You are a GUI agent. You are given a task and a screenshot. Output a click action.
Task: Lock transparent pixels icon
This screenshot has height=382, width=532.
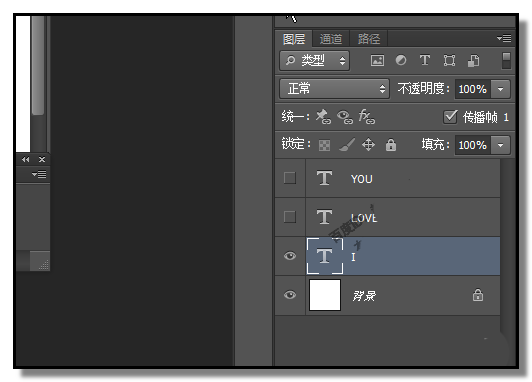point(324,145)
